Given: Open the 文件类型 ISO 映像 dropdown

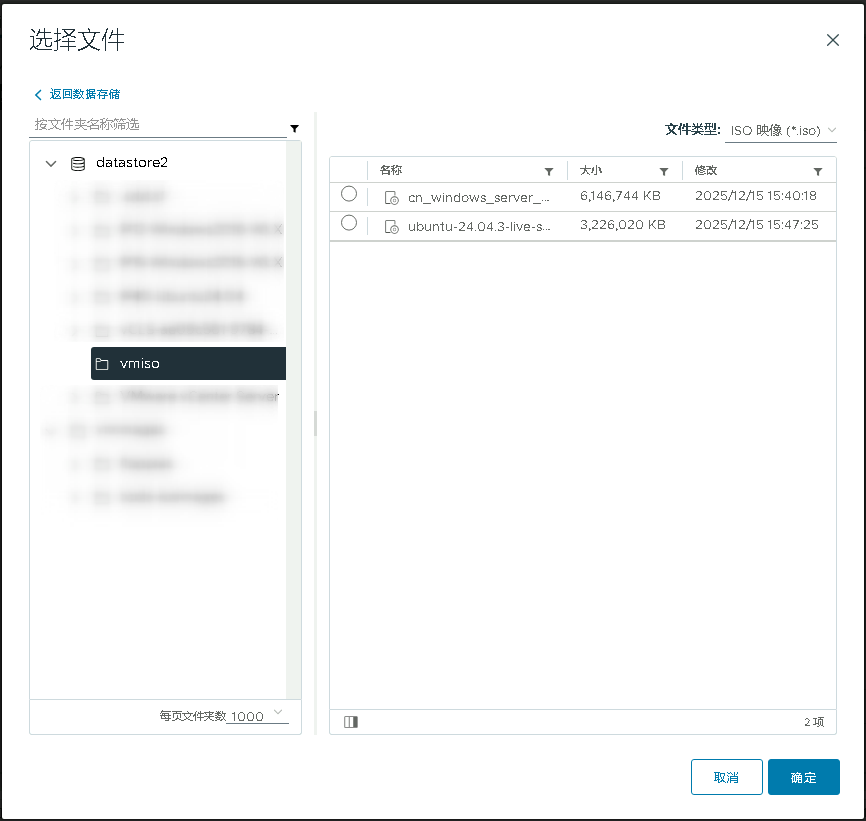Looking at the screenshot, I should [x=781, y=131].
